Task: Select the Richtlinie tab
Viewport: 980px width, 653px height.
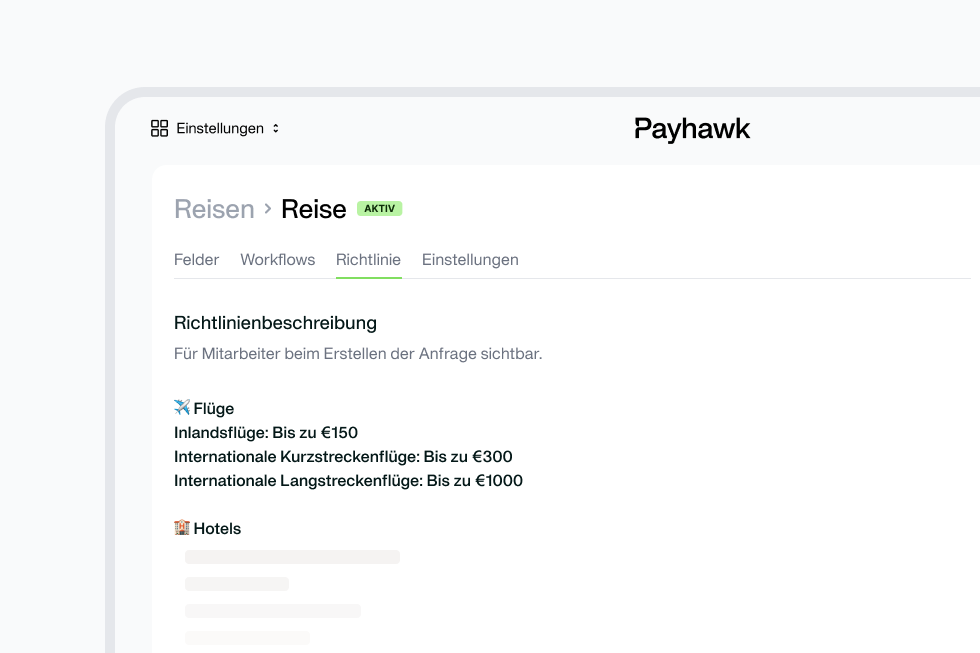Action: [368, 259]
